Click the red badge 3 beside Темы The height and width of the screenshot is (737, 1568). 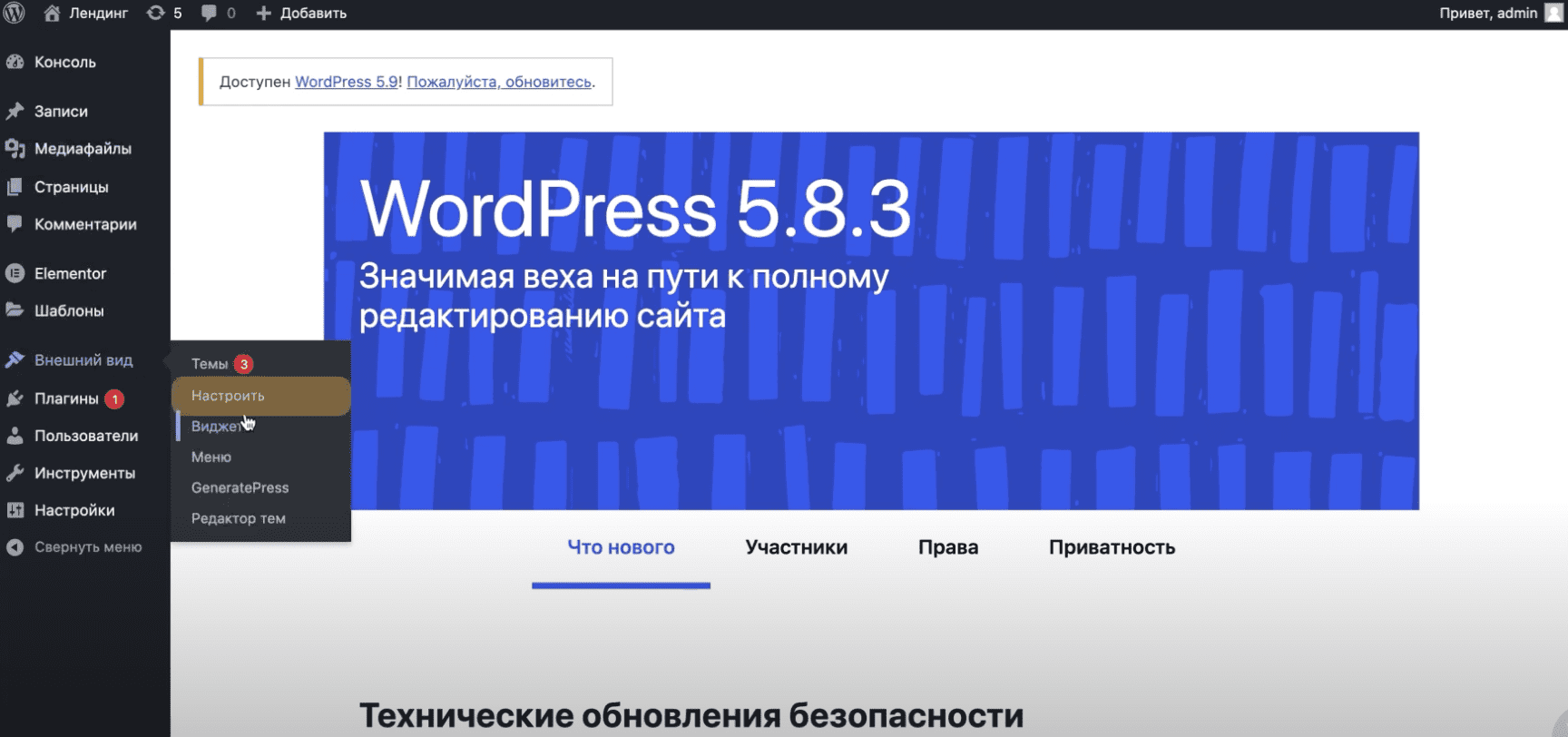243,364
